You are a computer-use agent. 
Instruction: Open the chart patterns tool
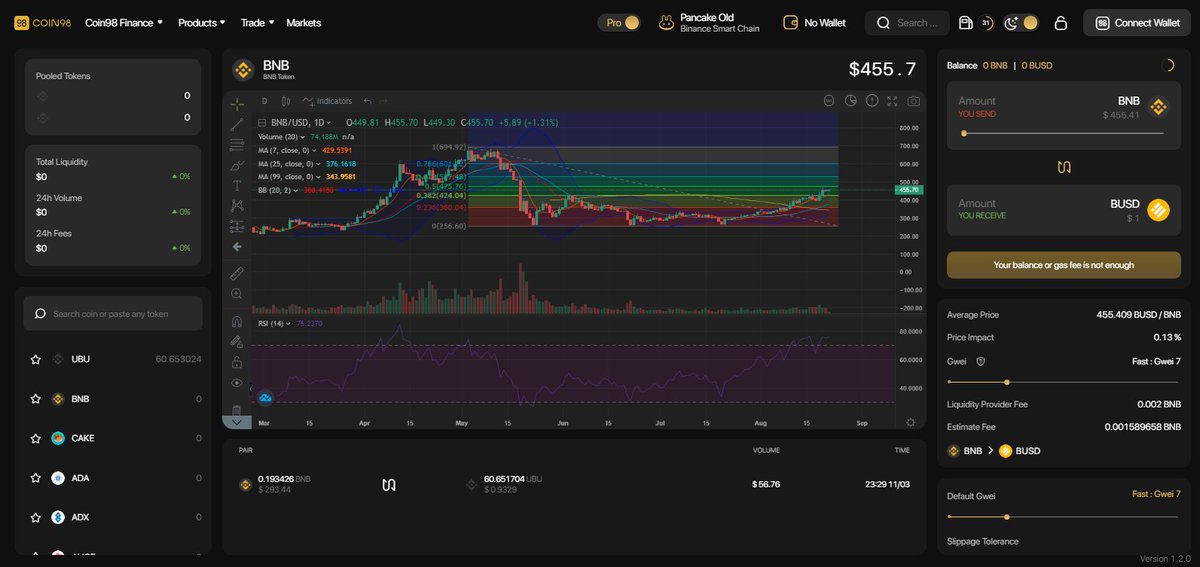237,205
